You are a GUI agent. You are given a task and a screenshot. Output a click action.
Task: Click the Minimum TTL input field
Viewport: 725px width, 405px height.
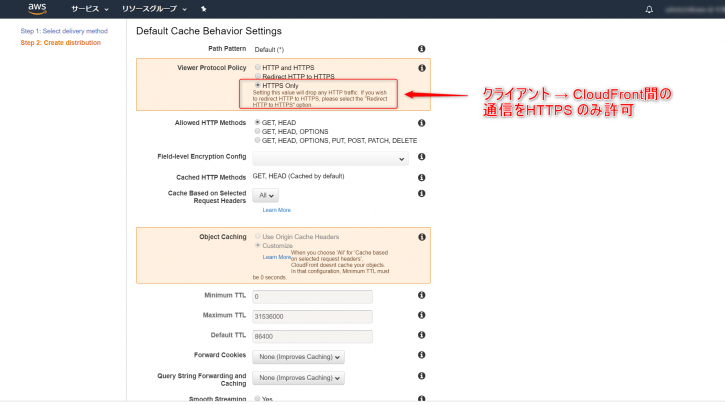pyautogui.click(x=312, y=297)
